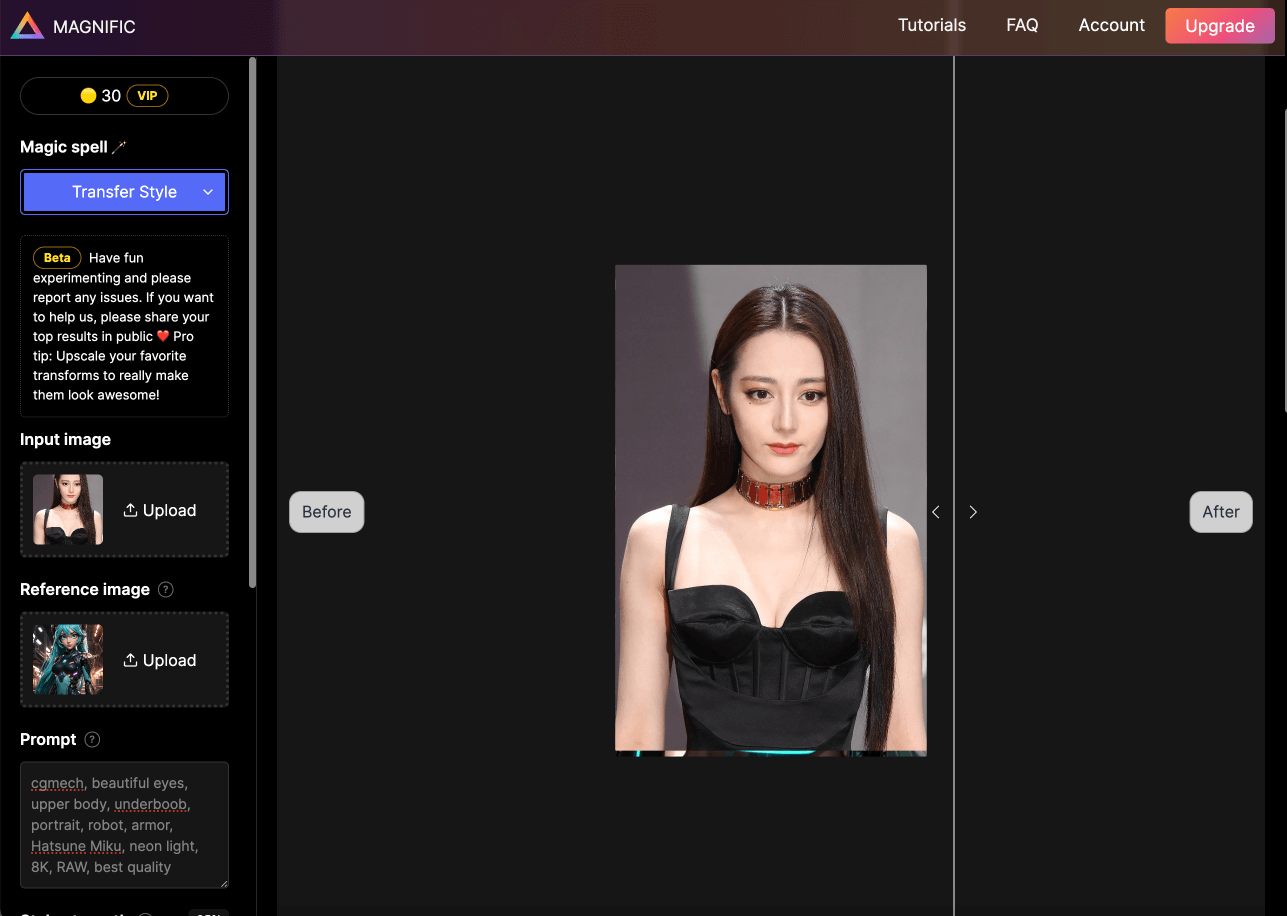Click the left arrow on comparison handle

pyautogui.click(x=936, y=512)
